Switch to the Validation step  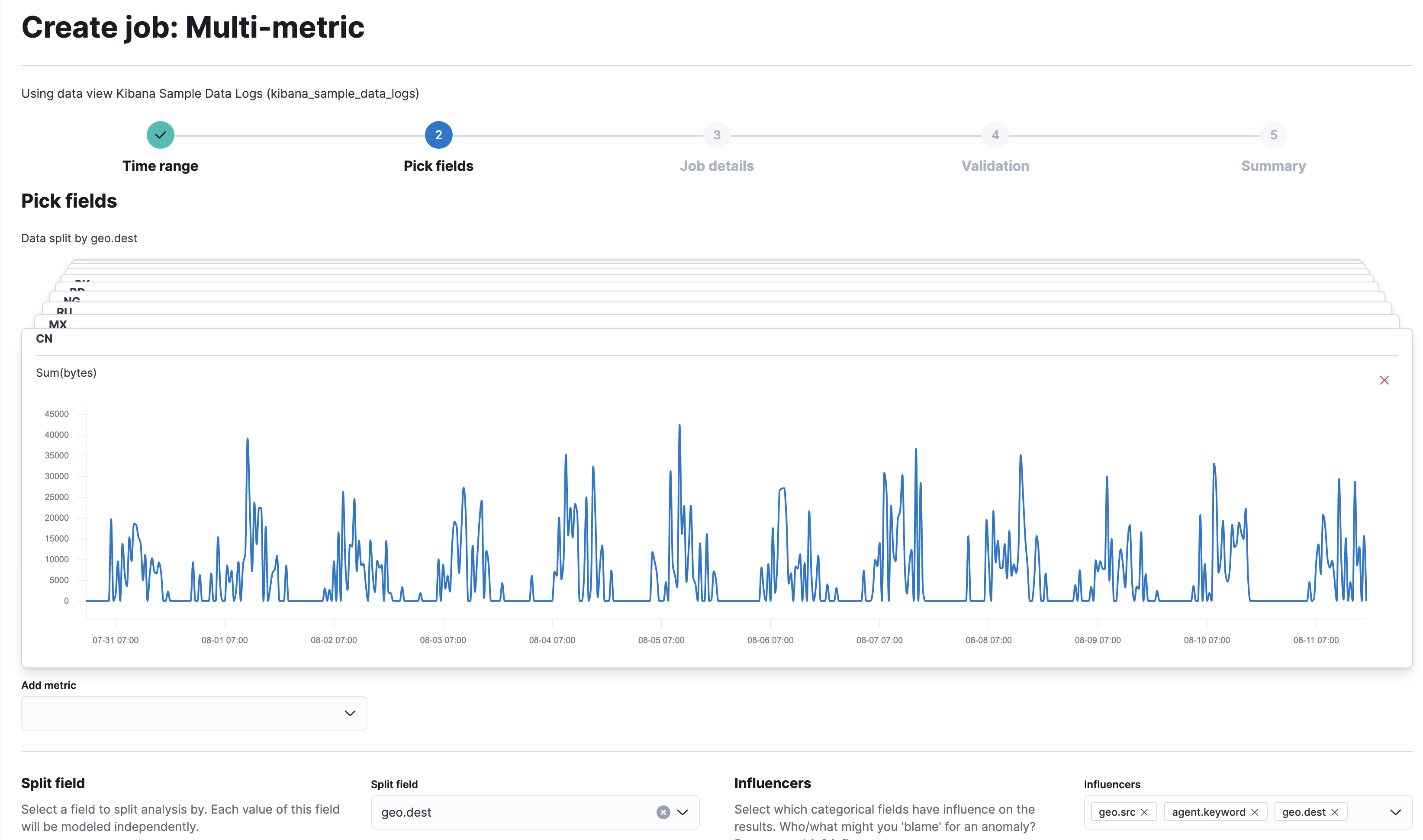pos(995,166)
